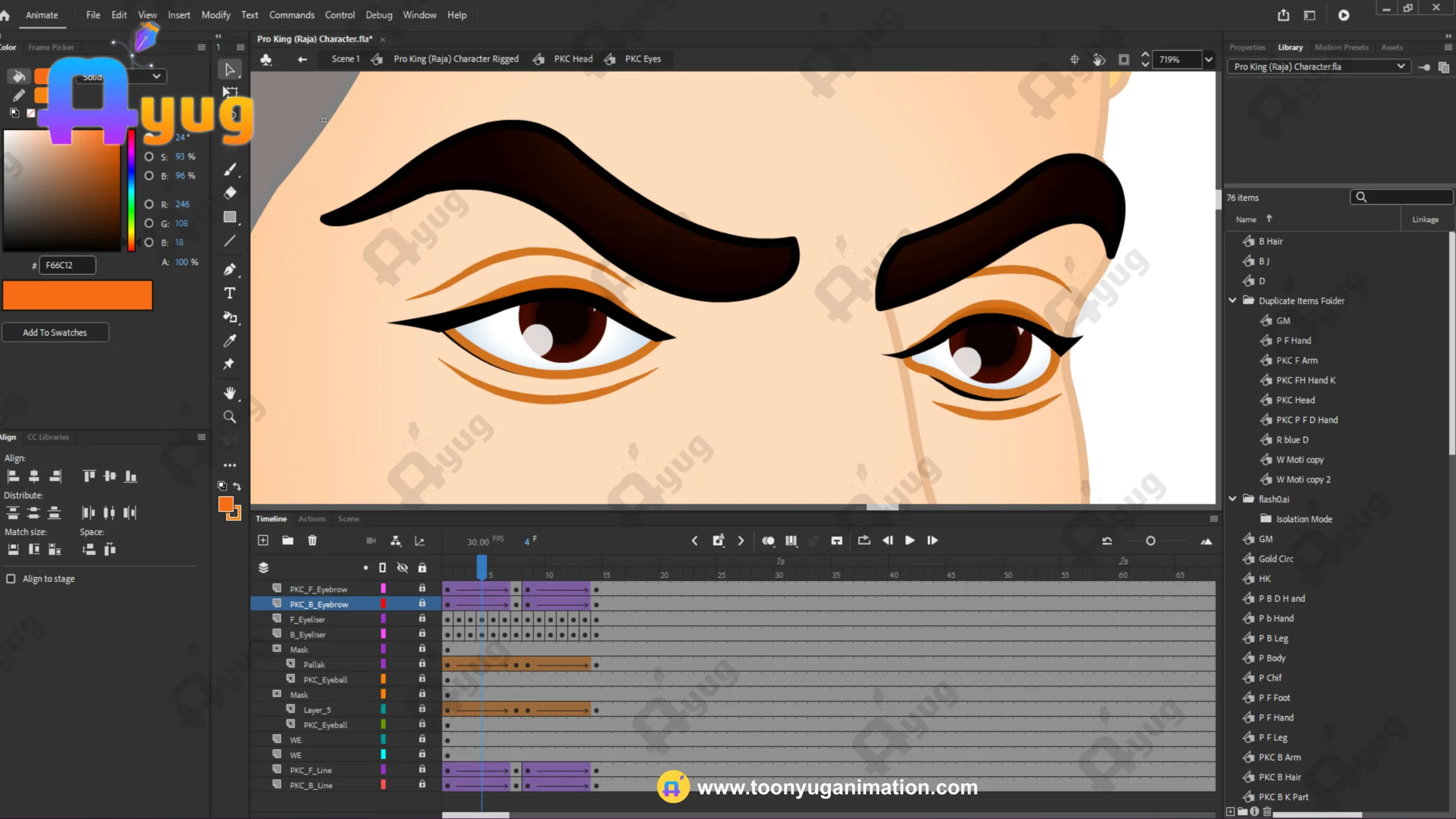Viewport: 1456px width, 819px height.
Task: Click the orange current color preview swatch
Action: point(78,295)
